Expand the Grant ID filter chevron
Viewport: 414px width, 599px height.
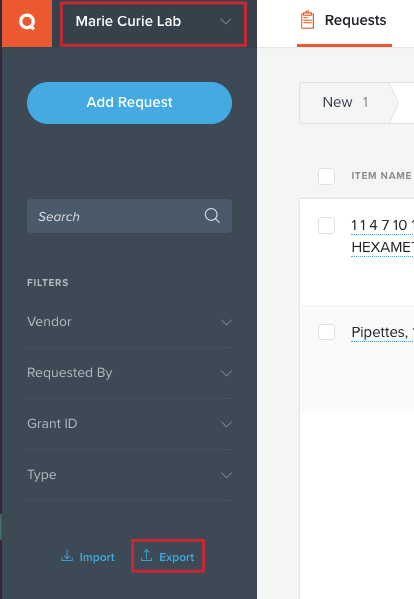[226, 424]
